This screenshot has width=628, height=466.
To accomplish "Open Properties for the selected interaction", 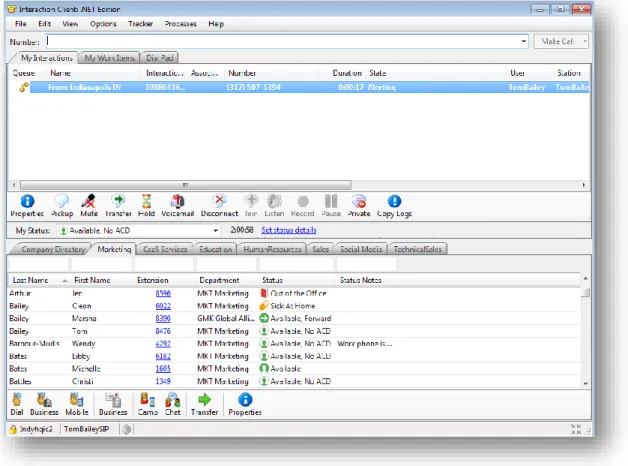I will (27, 205).
